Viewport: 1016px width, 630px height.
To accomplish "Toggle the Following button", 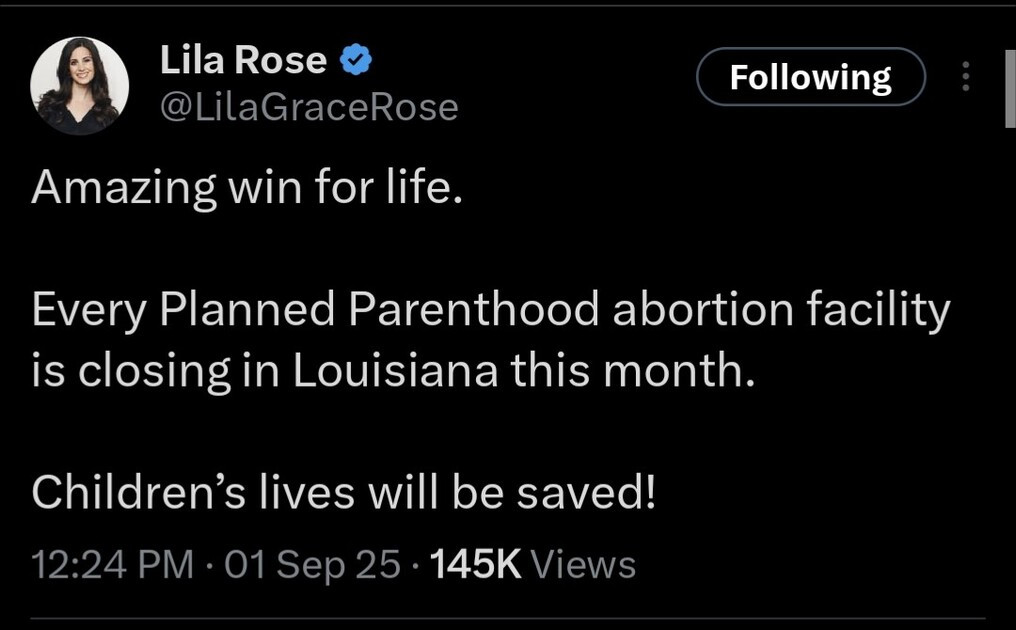I will pos(810,77).
